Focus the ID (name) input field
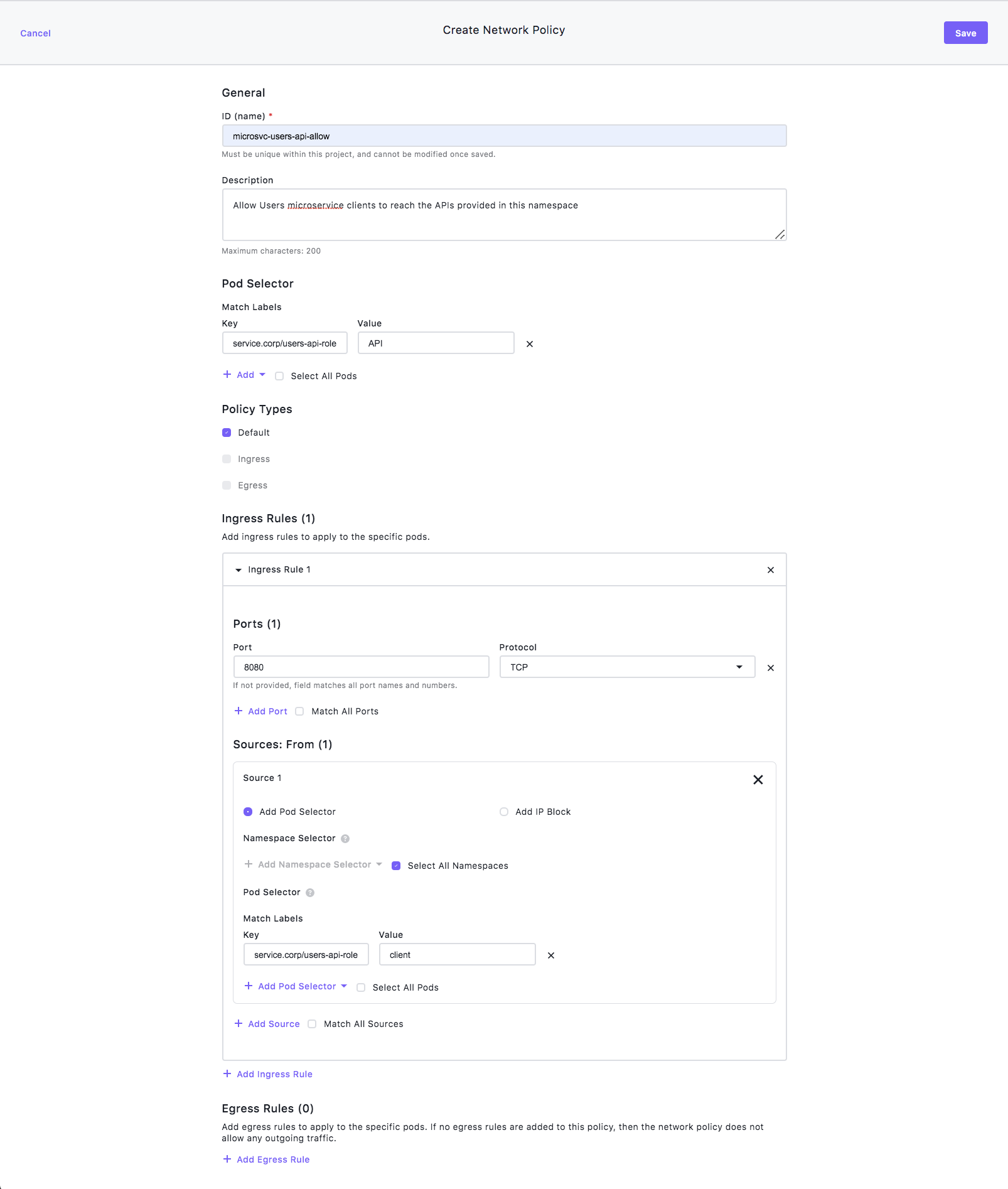This screenshot has width=1008, height=1189. tap(504, 136)
